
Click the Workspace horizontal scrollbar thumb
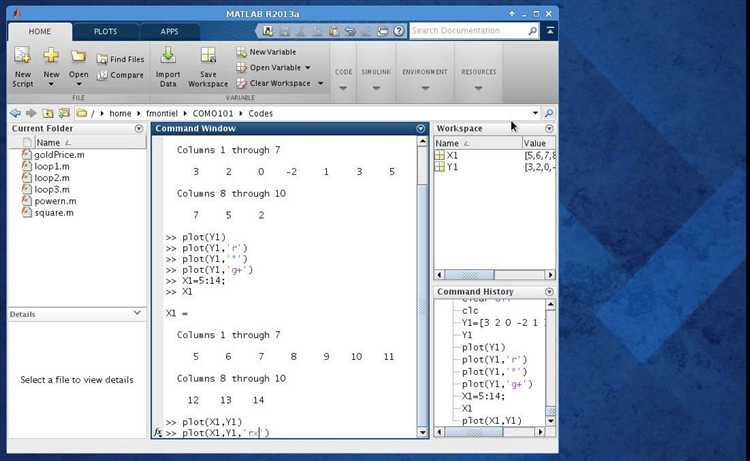[469, 274]
